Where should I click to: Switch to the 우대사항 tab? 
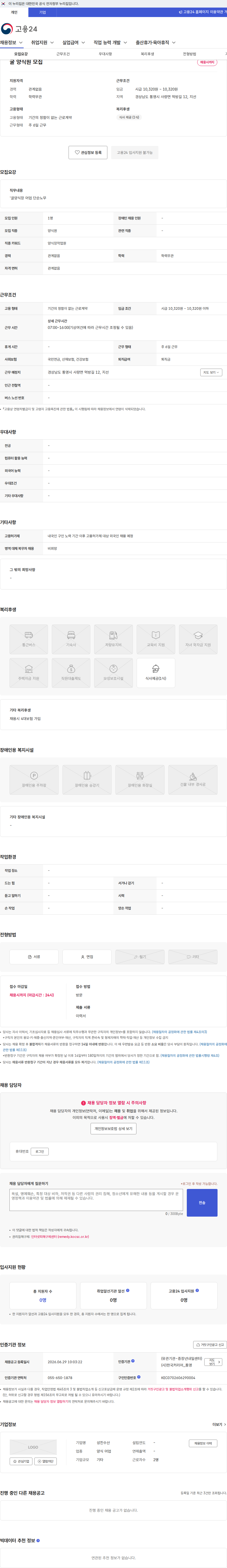pyautogui.click(x=105, y=54)
